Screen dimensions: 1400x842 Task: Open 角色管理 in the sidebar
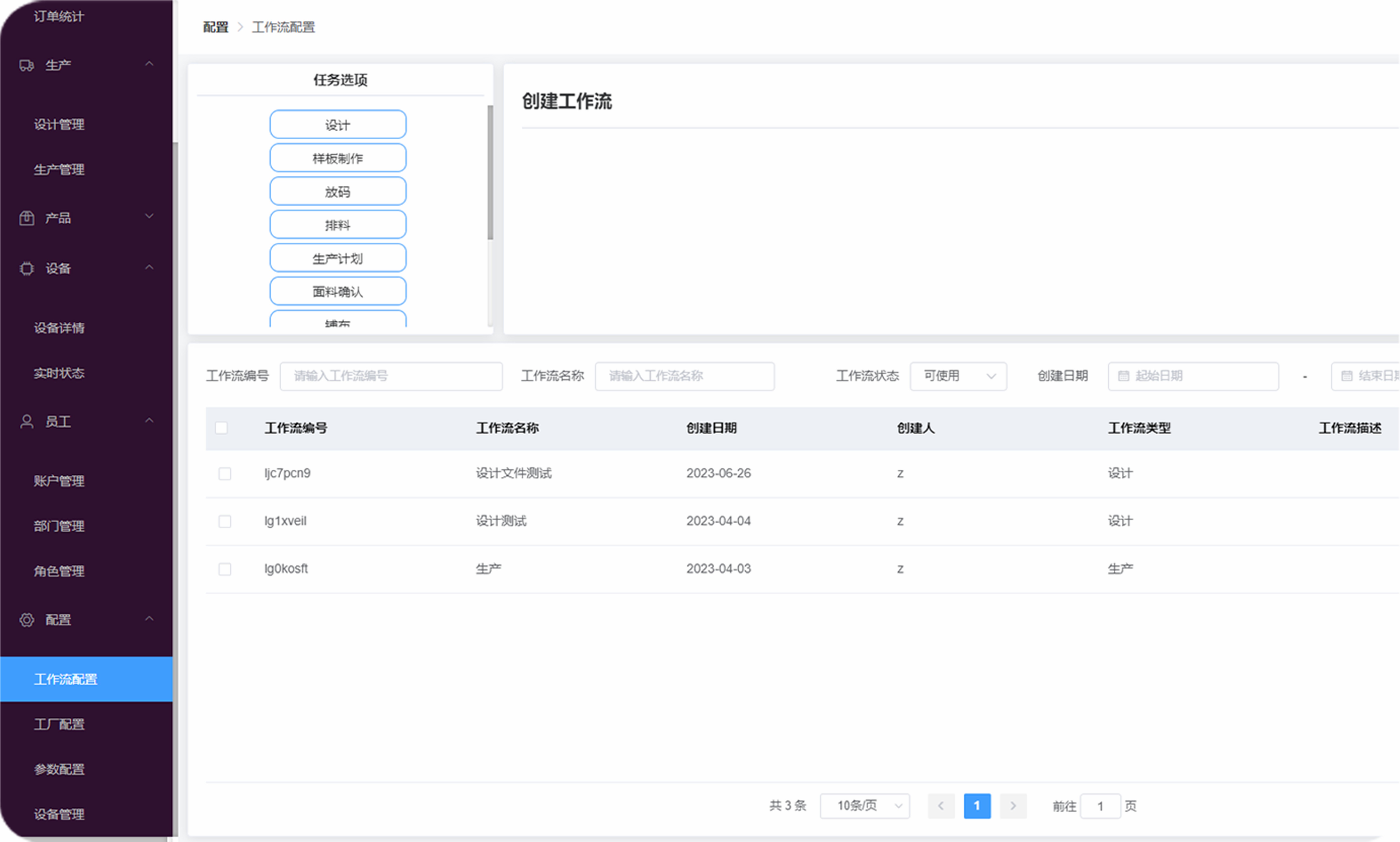(x=59, y=571)
